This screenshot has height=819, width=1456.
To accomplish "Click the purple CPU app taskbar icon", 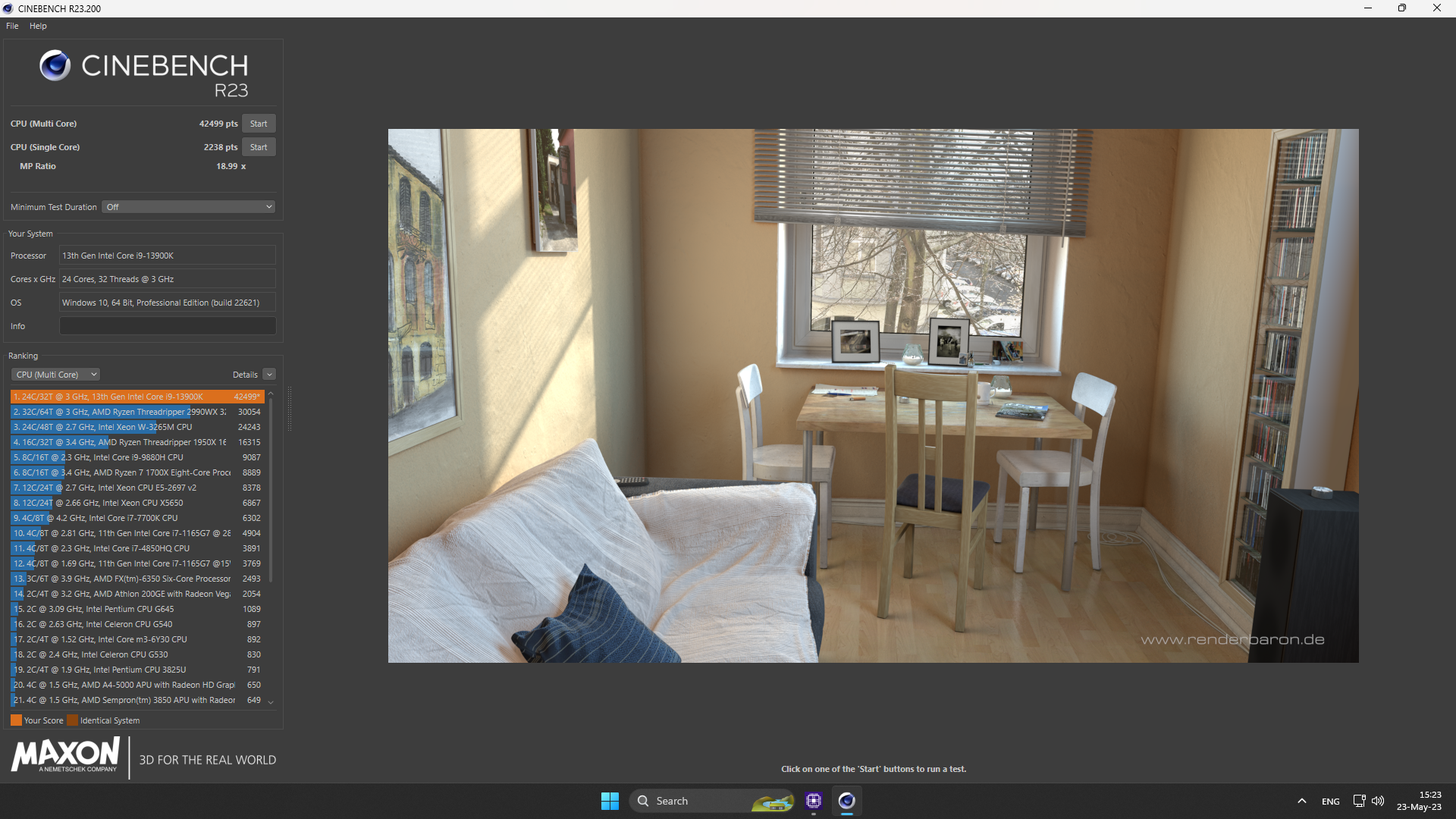I will point(814,801).
